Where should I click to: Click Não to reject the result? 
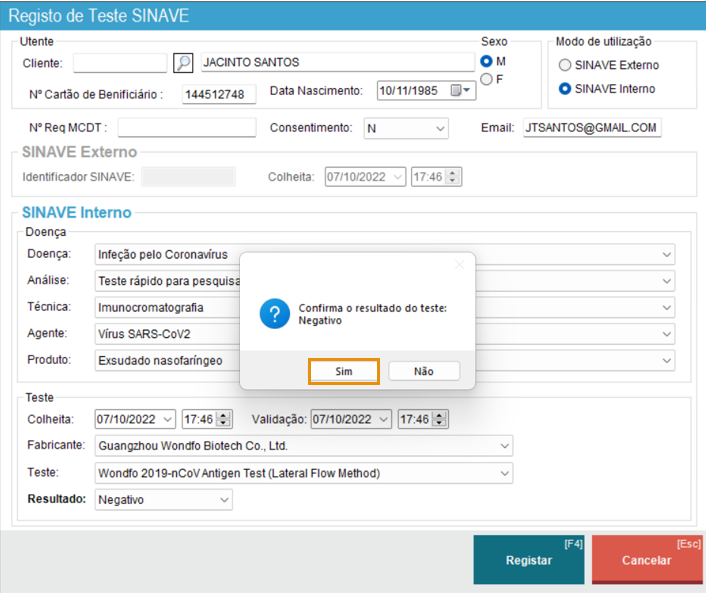click(x=424, y=371)
